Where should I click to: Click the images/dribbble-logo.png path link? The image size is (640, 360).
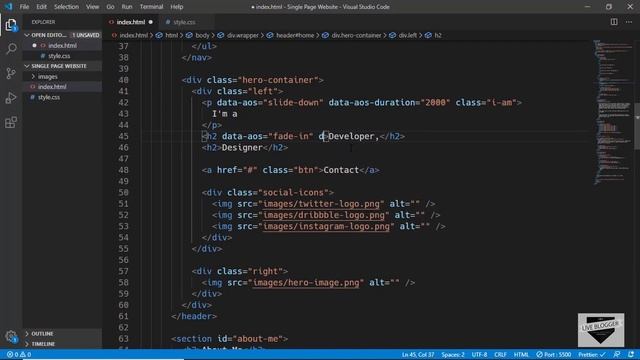click(x=324, y=215)
